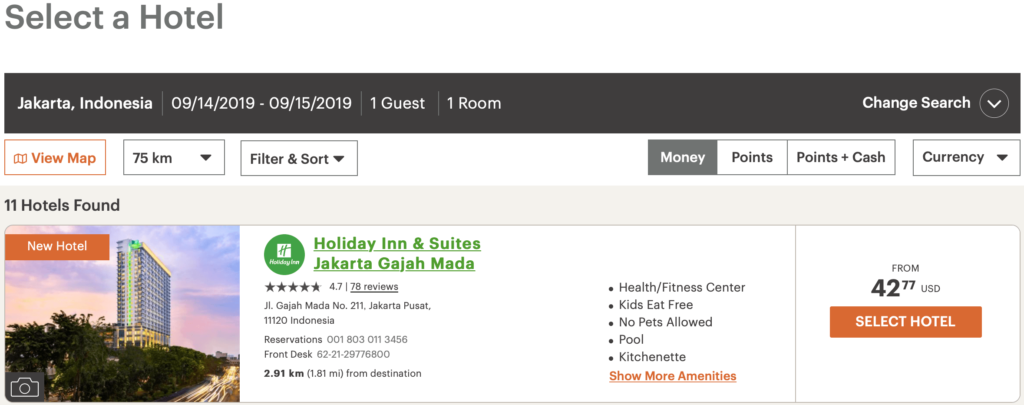Image resolution: width=1024 pixels, height=405 pixels.
Task: Click Change Search in the dark bar
Action: click(x=916, y=103)
